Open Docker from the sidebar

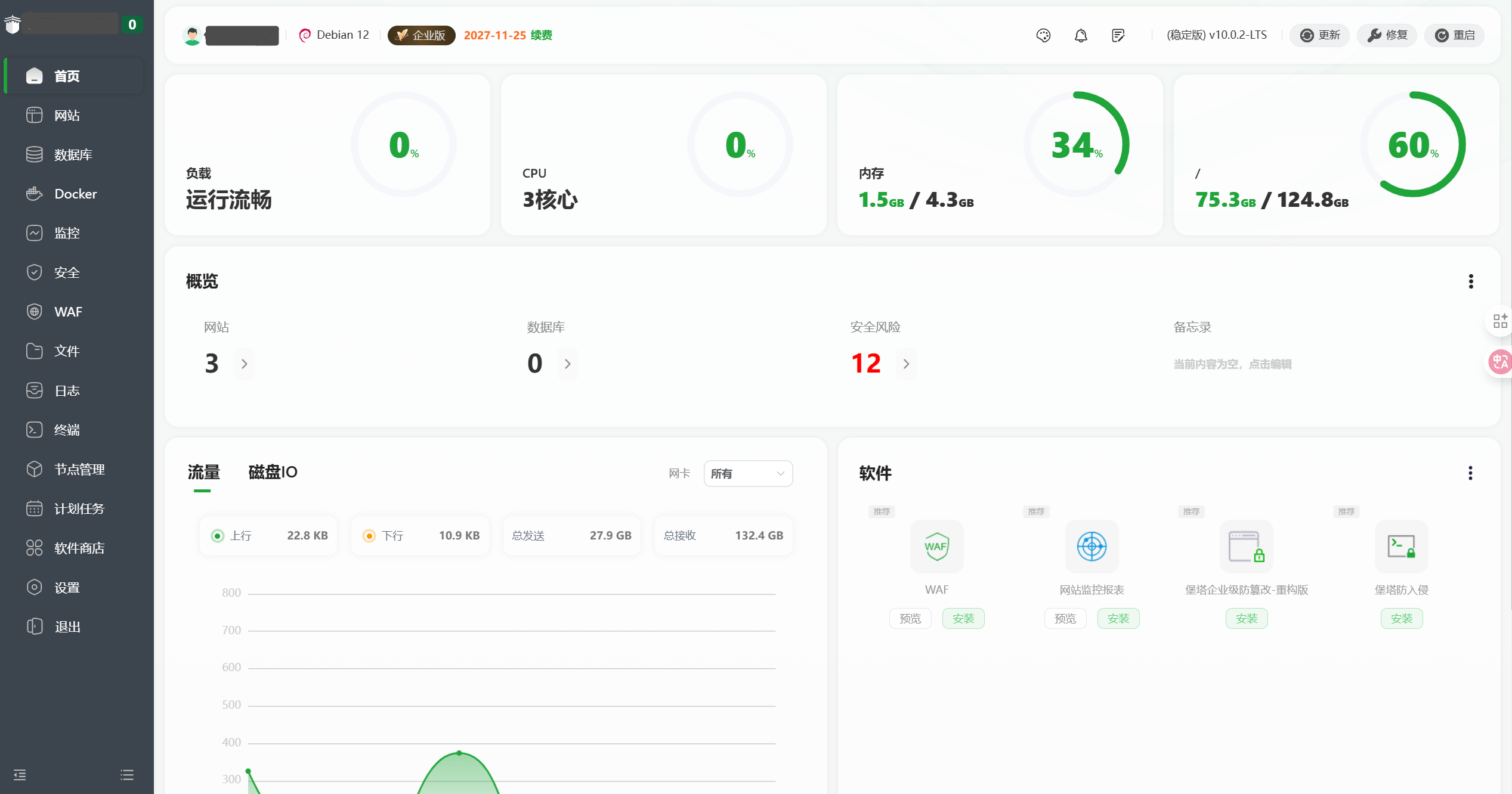75,194
